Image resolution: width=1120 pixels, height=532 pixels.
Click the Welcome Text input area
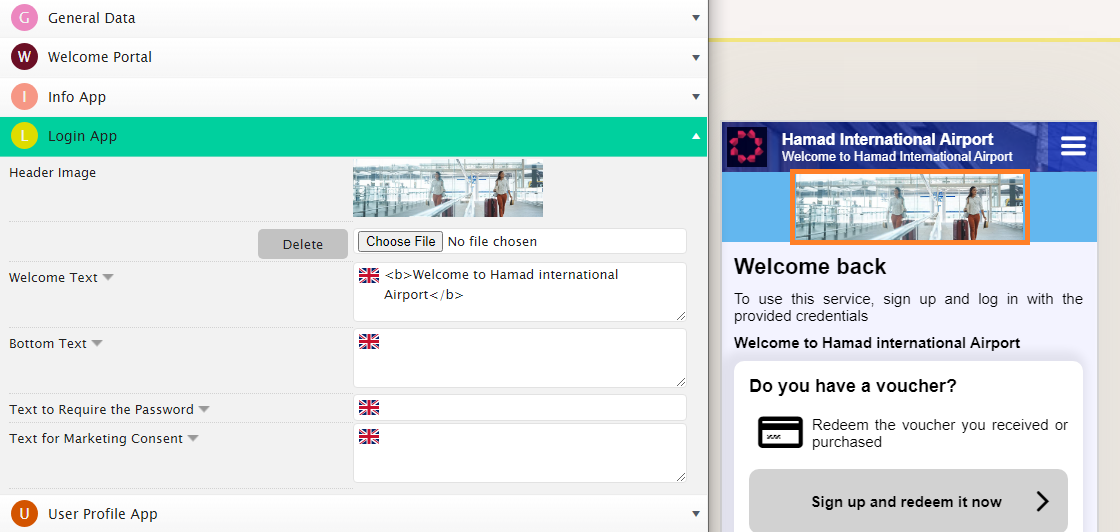click(520, 292)
